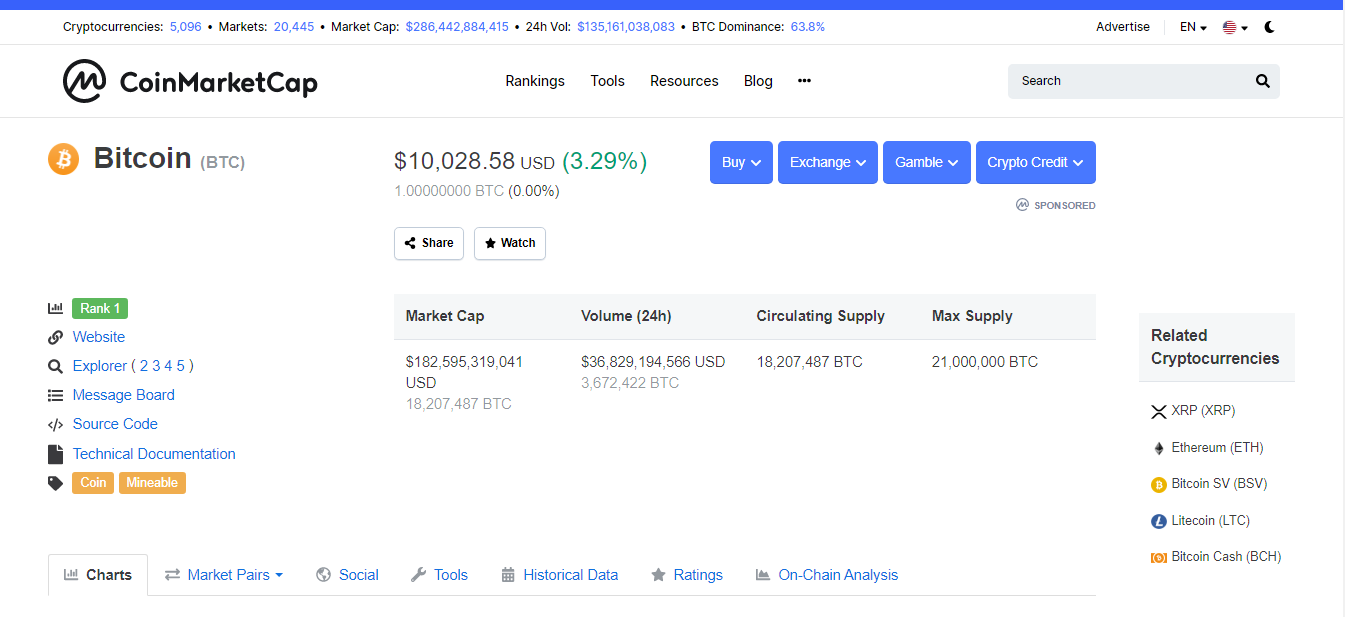Open the Rankings menu
This screenshot has height=617, width=1345.
(x=535, y=81)
